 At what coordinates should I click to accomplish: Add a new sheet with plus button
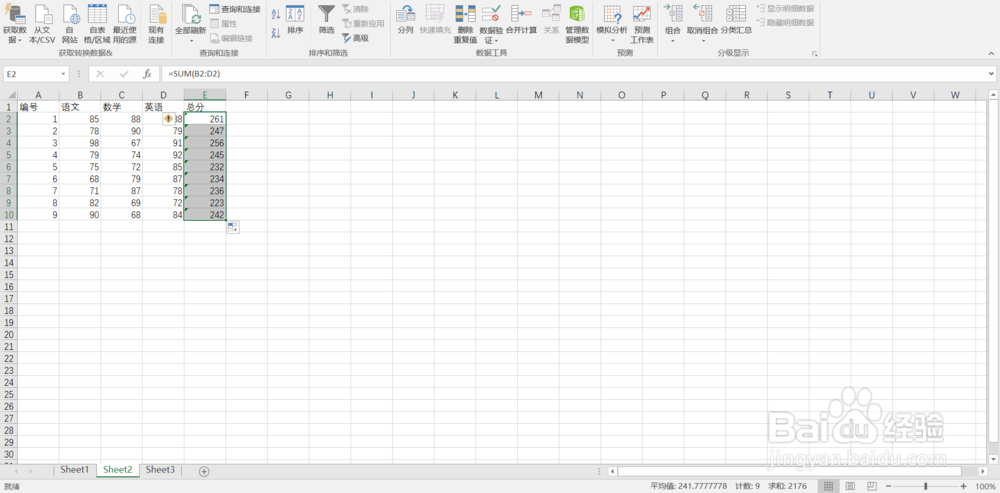204,471
